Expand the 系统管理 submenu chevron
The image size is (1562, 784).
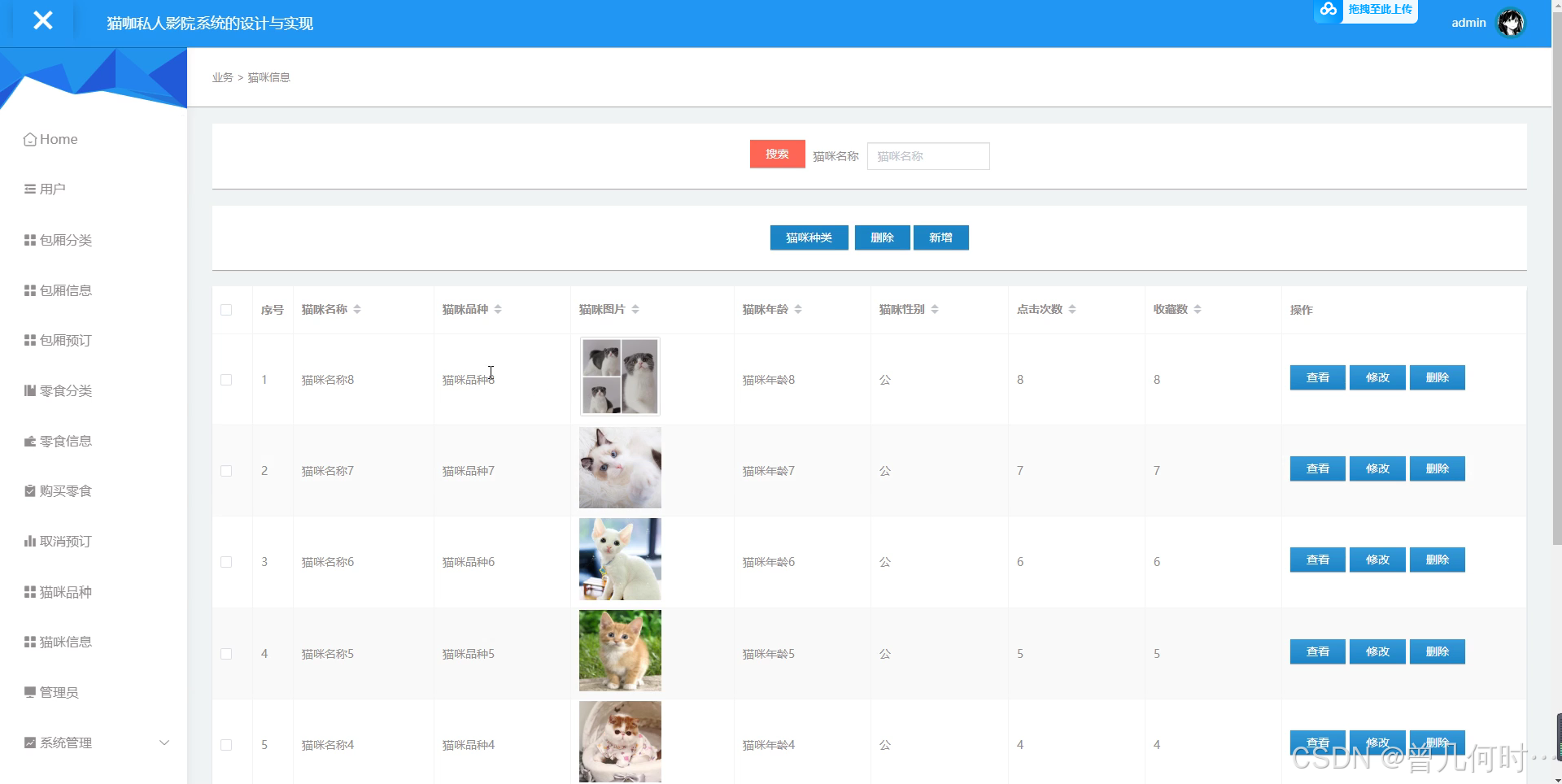[164, 743]
